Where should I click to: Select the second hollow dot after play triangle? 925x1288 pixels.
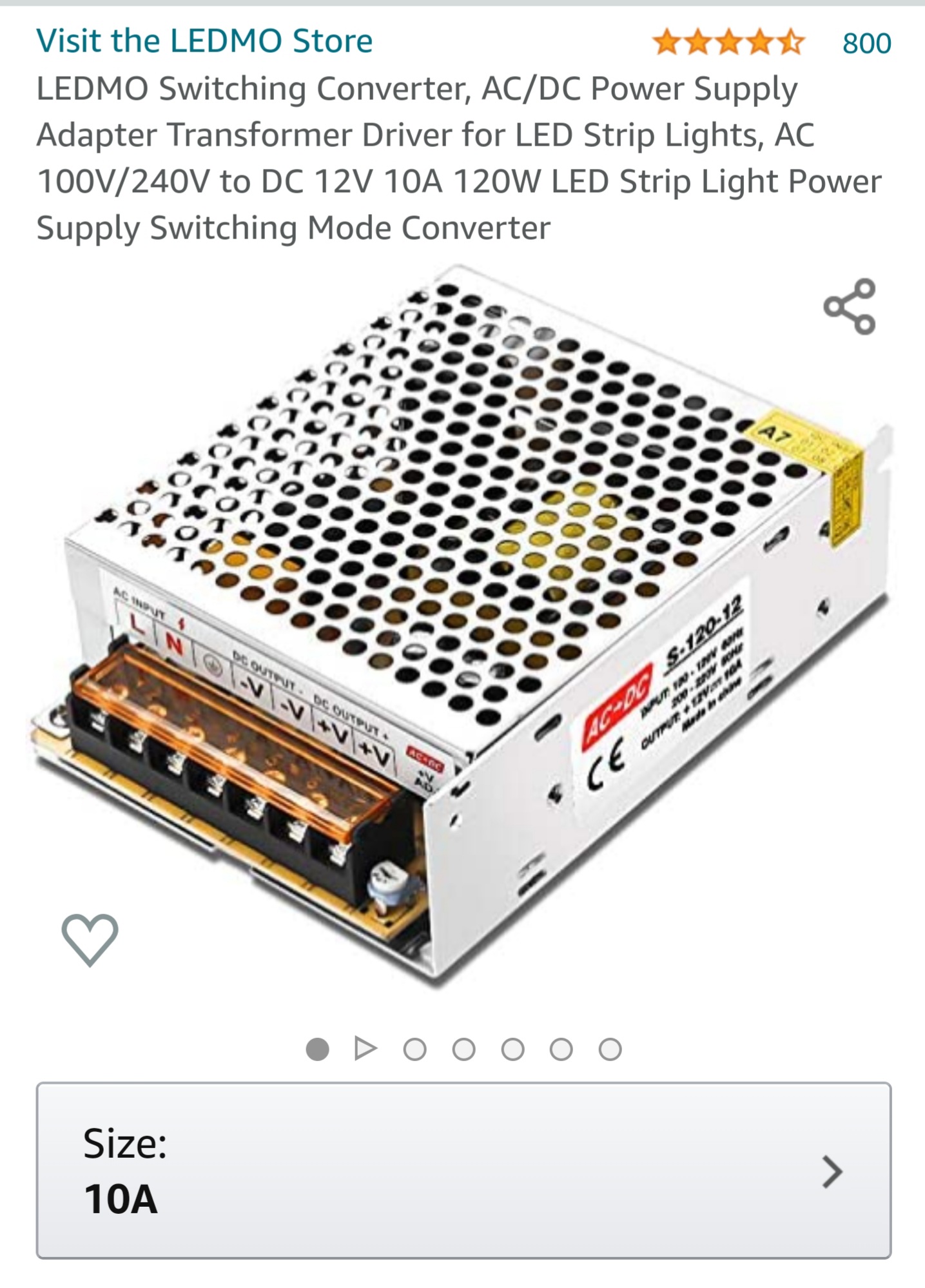click(x=463, y=1049)
